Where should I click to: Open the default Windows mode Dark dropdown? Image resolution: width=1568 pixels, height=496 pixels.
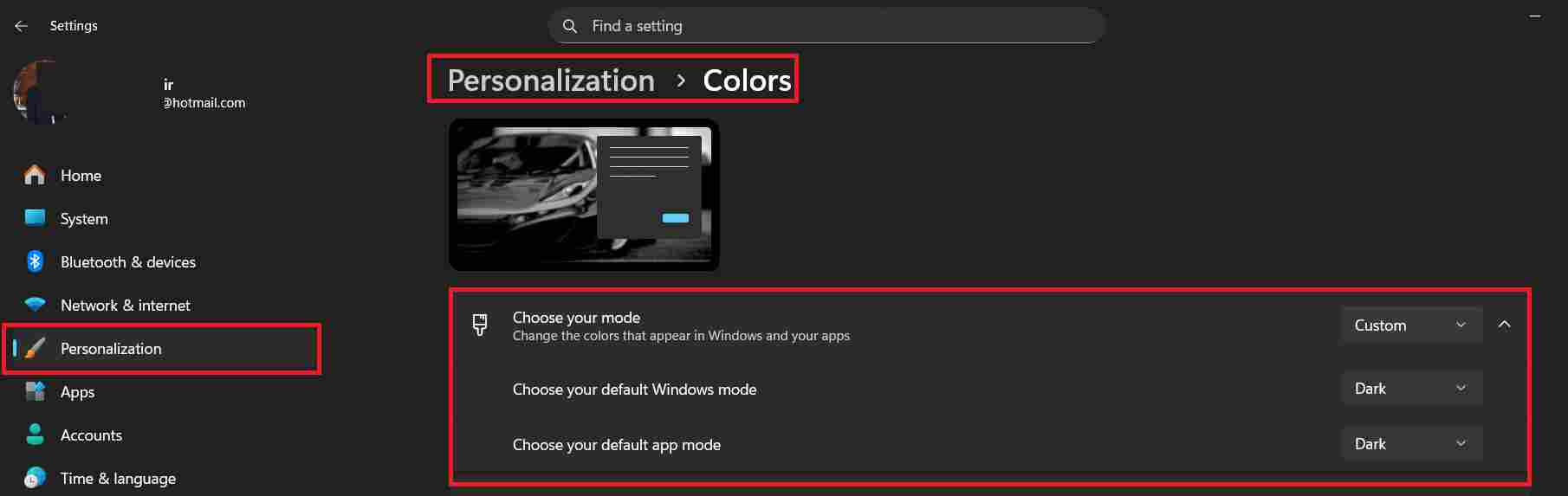tap(1411, 389)
